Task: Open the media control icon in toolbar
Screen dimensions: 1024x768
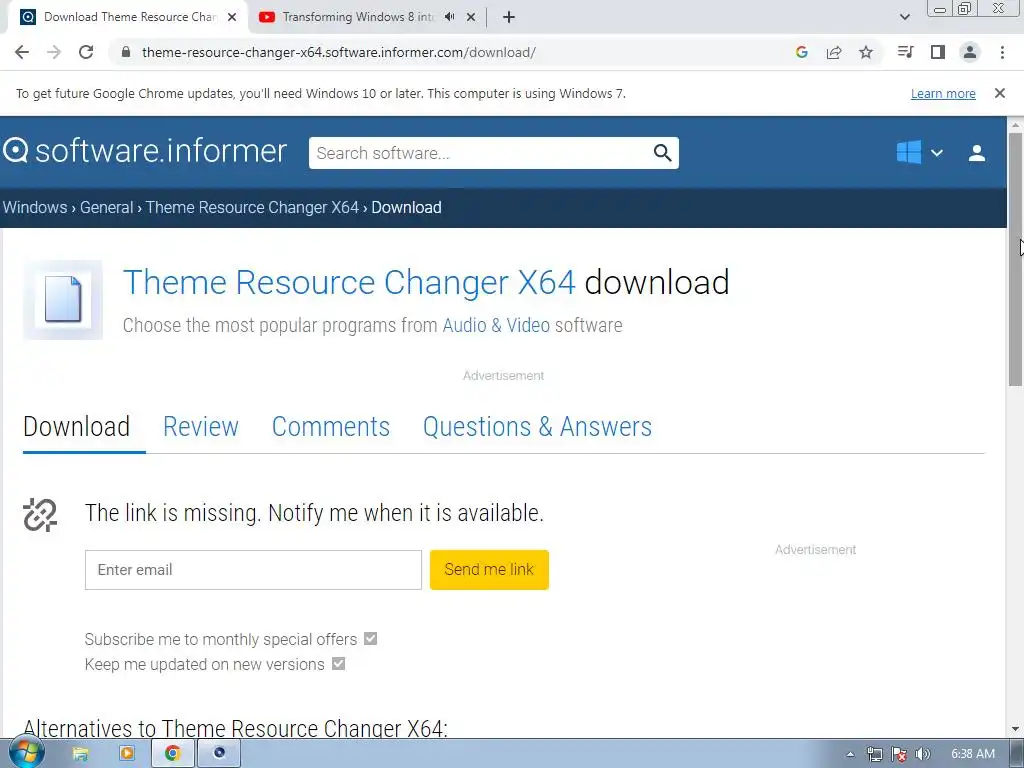Action: (905, 52)
